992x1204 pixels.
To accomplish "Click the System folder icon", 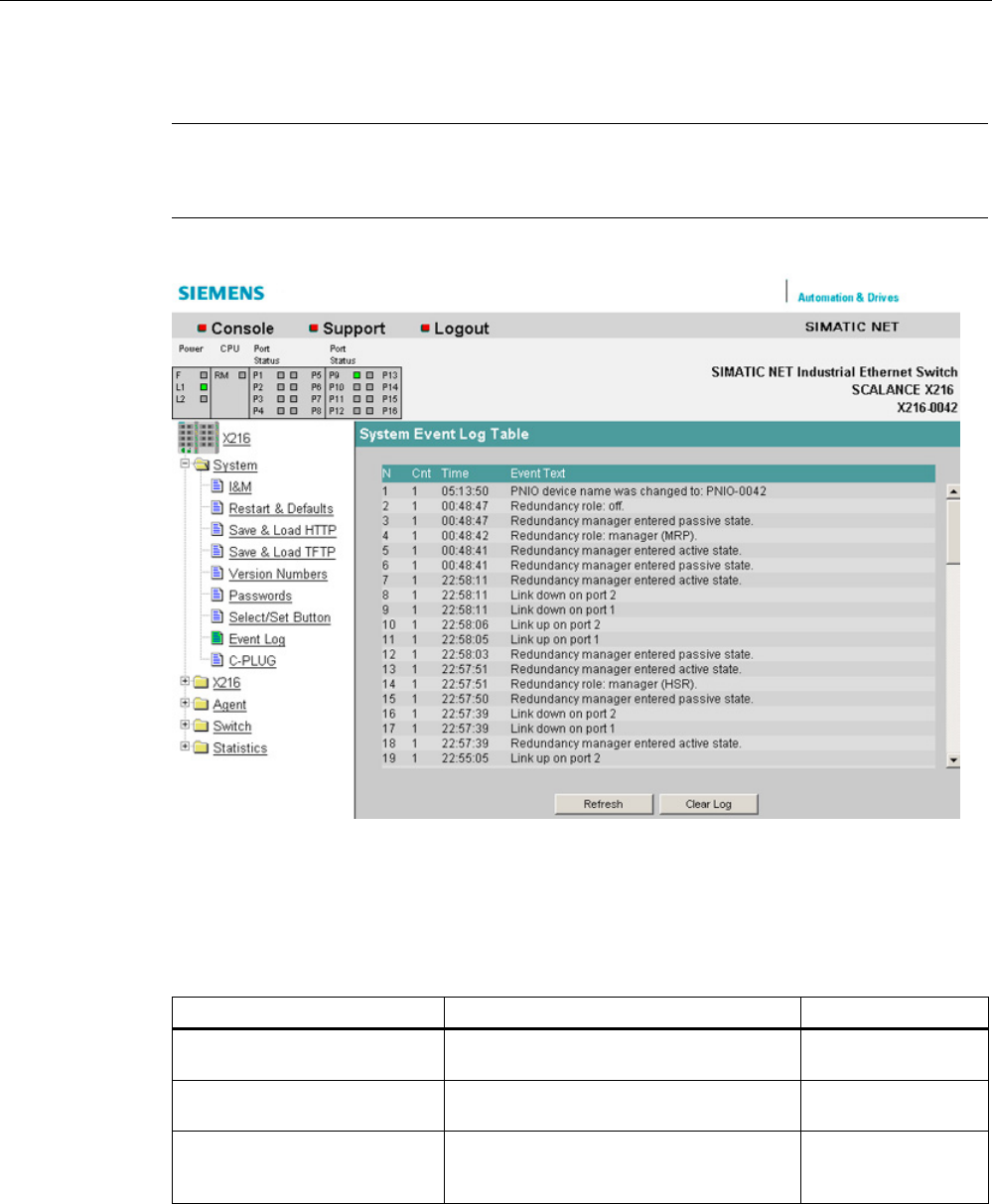I will [202, 465].
